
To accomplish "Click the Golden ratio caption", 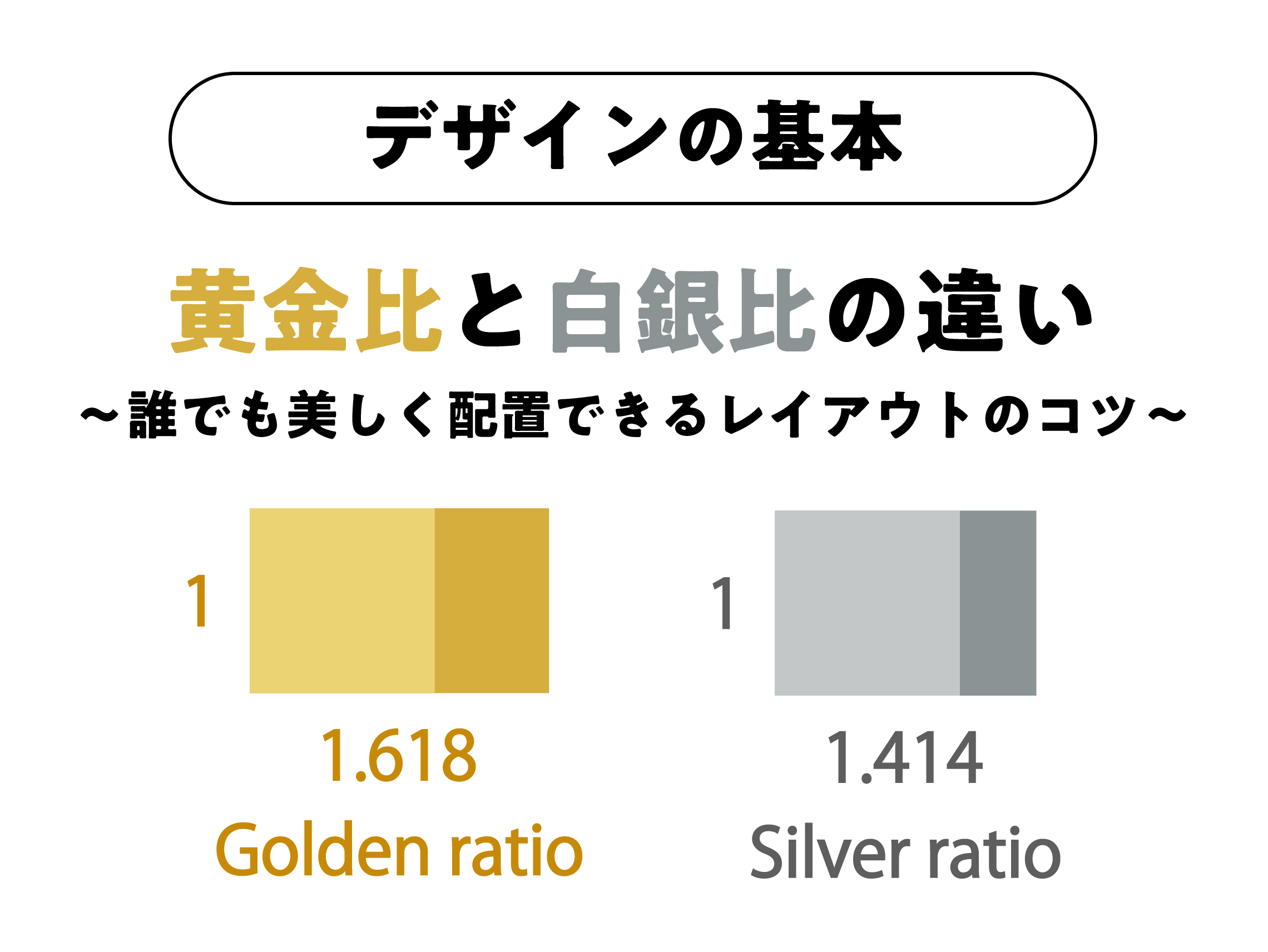I will 399,850.
